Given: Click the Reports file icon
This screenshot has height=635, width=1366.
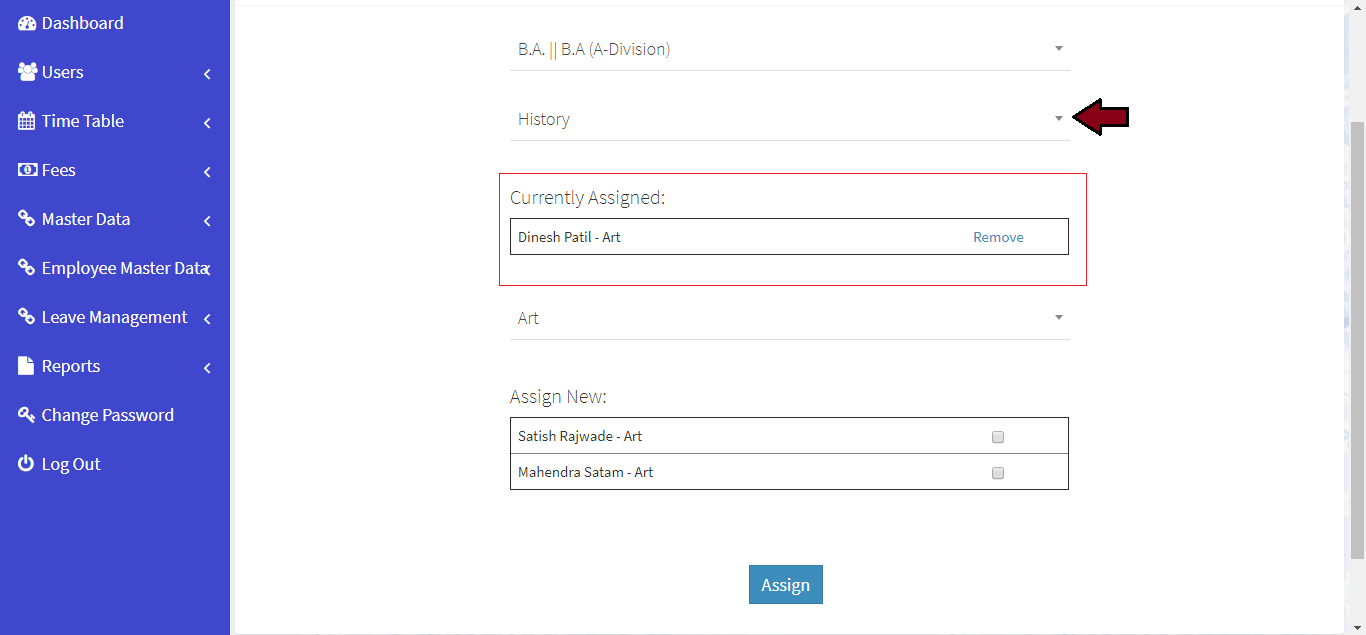Looking at the screenshot, I should [27, 366].
